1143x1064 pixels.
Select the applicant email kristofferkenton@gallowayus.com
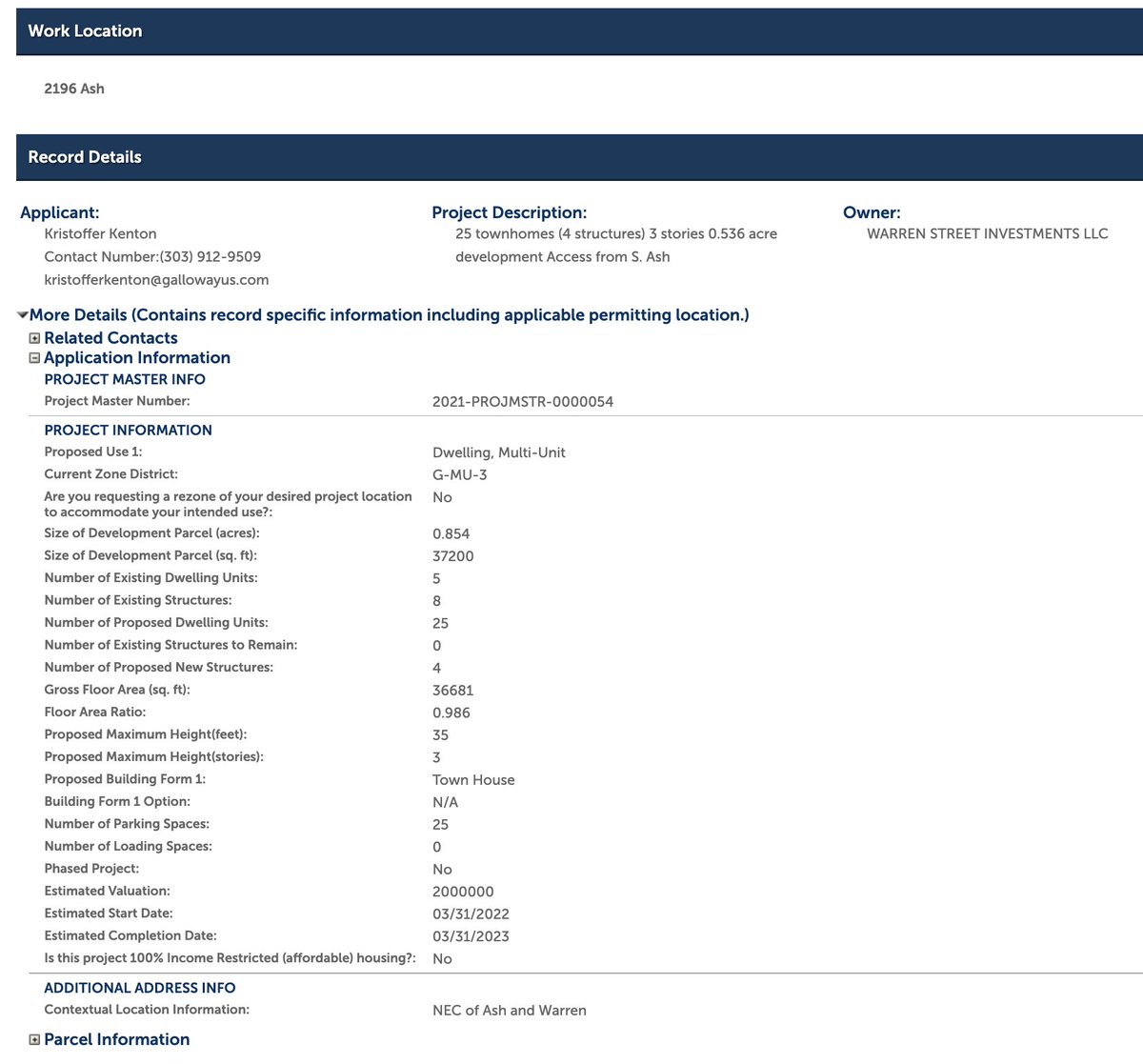click(x=156, y=280)
